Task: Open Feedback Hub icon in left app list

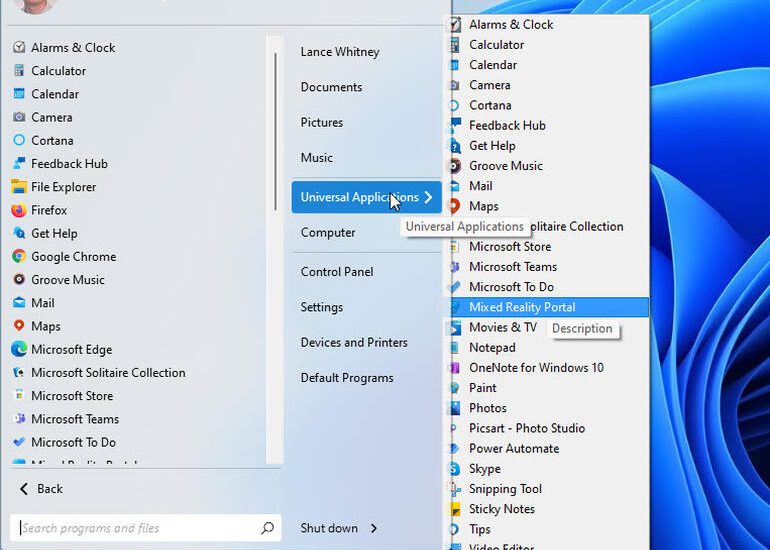Action: pos(19,163)
